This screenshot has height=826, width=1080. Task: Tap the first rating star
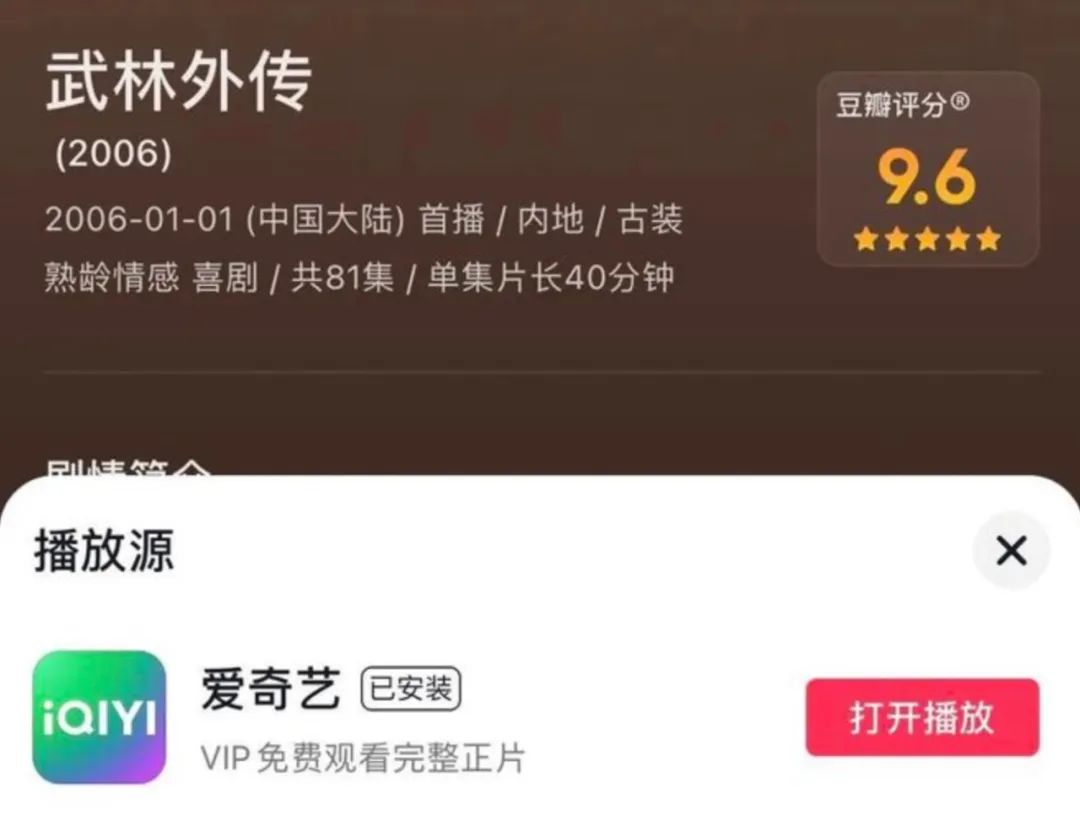[866, 239]
